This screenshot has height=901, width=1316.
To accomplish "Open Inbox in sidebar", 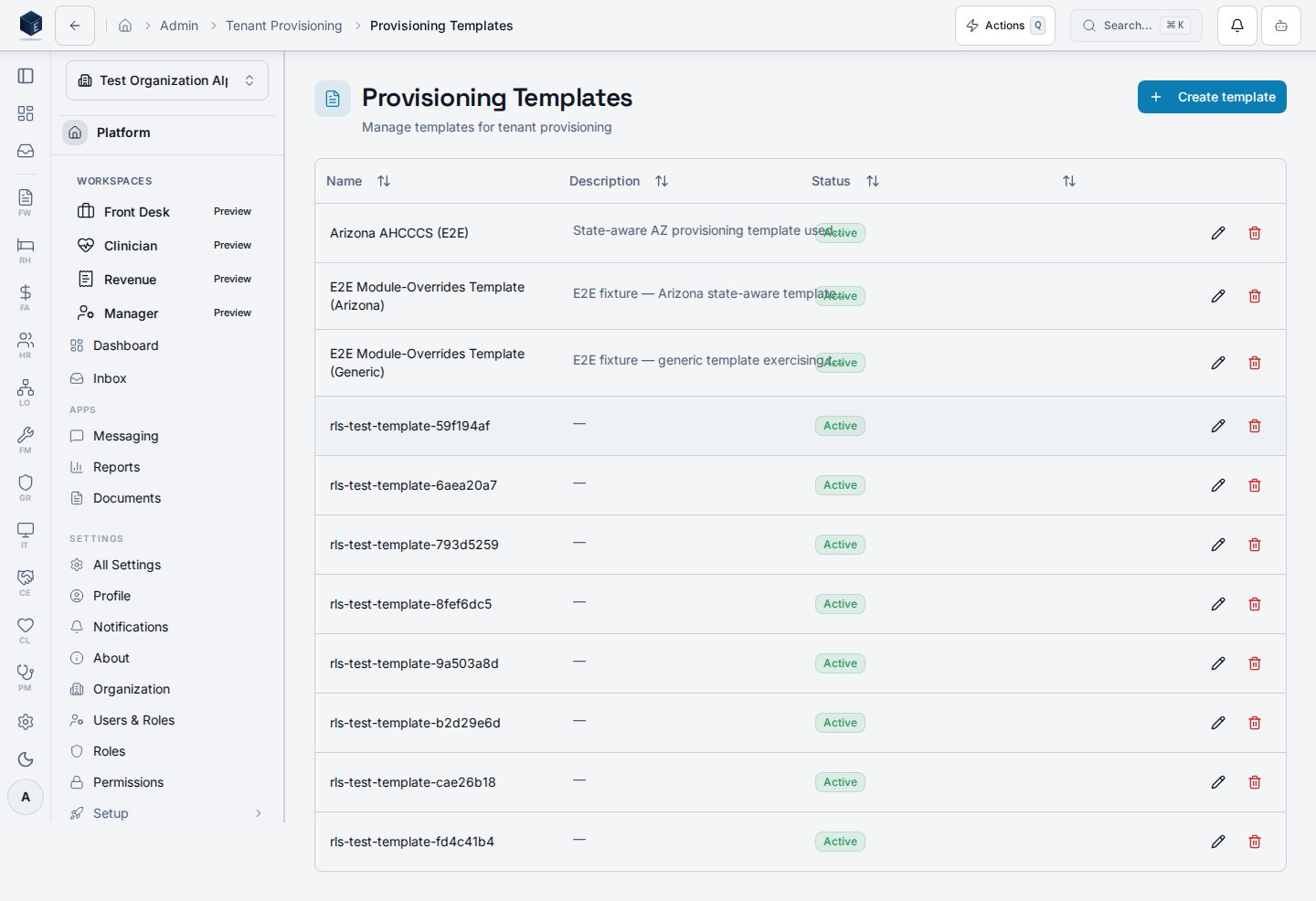I will pyautogui.click(x=167, y=378).
